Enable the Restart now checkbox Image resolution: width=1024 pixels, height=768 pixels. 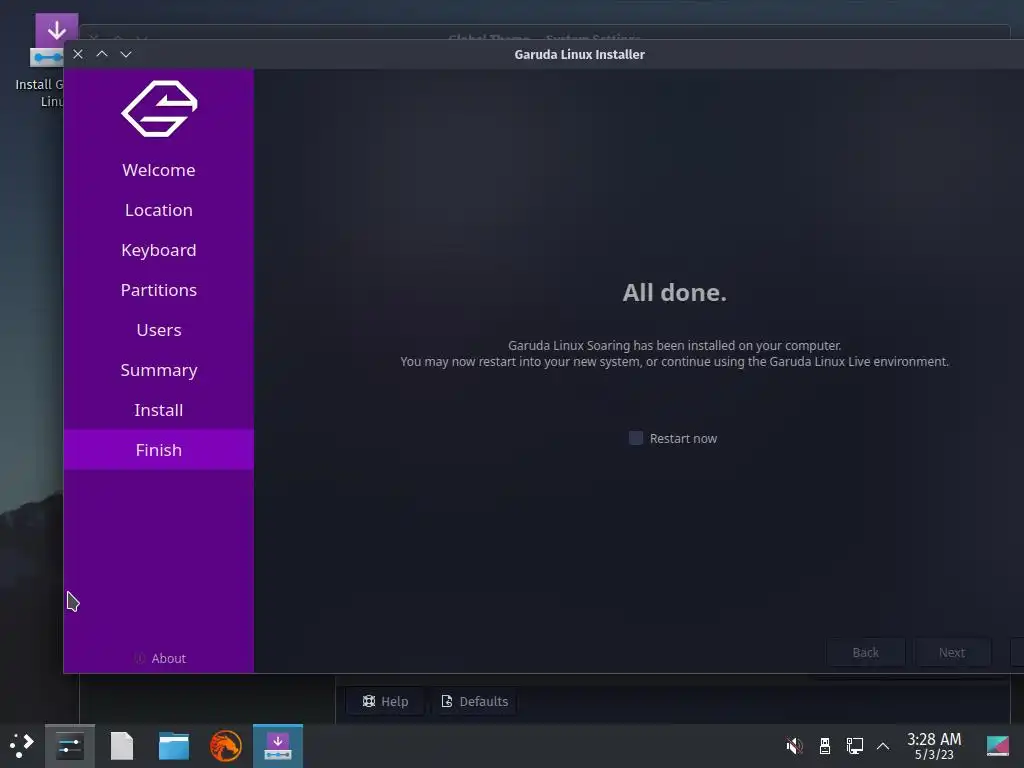[x=635, y=438]
